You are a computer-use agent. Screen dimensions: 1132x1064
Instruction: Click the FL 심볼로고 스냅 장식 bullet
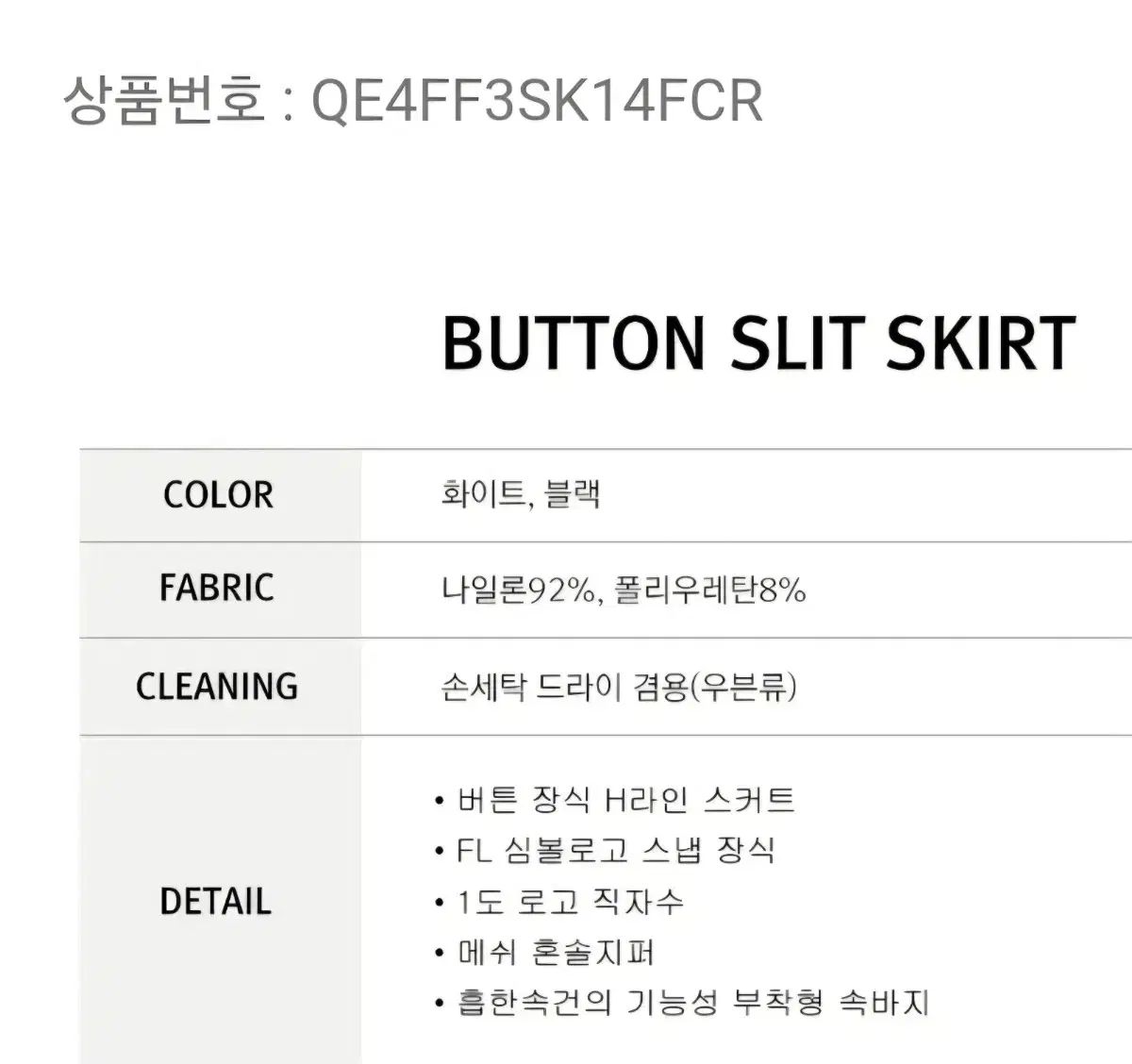pos(615,851)
